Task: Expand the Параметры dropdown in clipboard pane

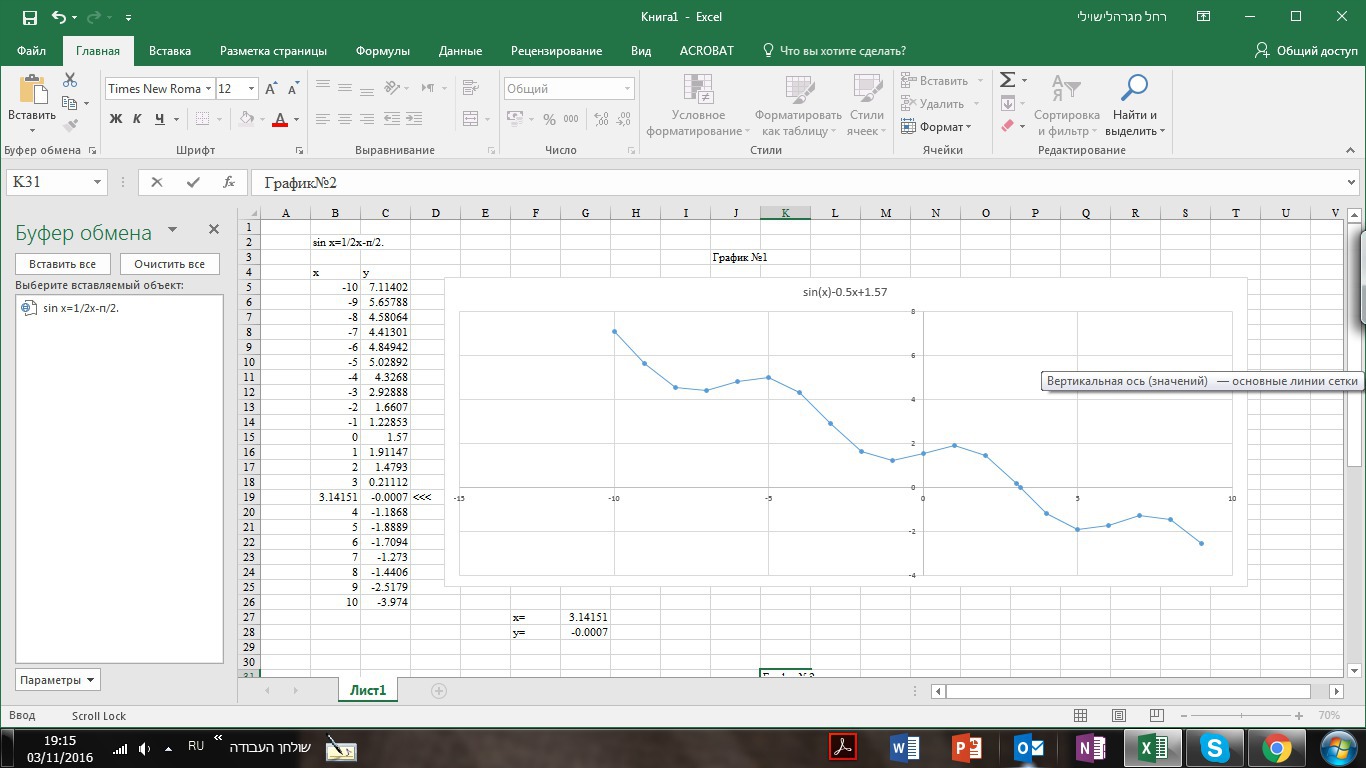Action: click(x=58, y=680)
